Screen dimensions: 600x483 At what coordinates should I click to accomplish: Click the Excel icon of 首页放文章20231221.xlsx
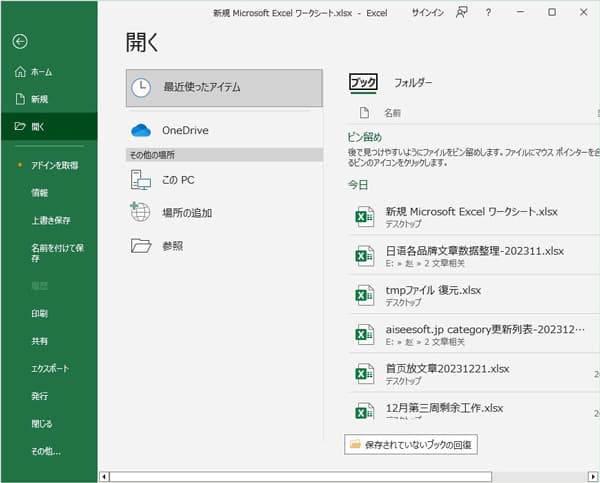[365, 374]
